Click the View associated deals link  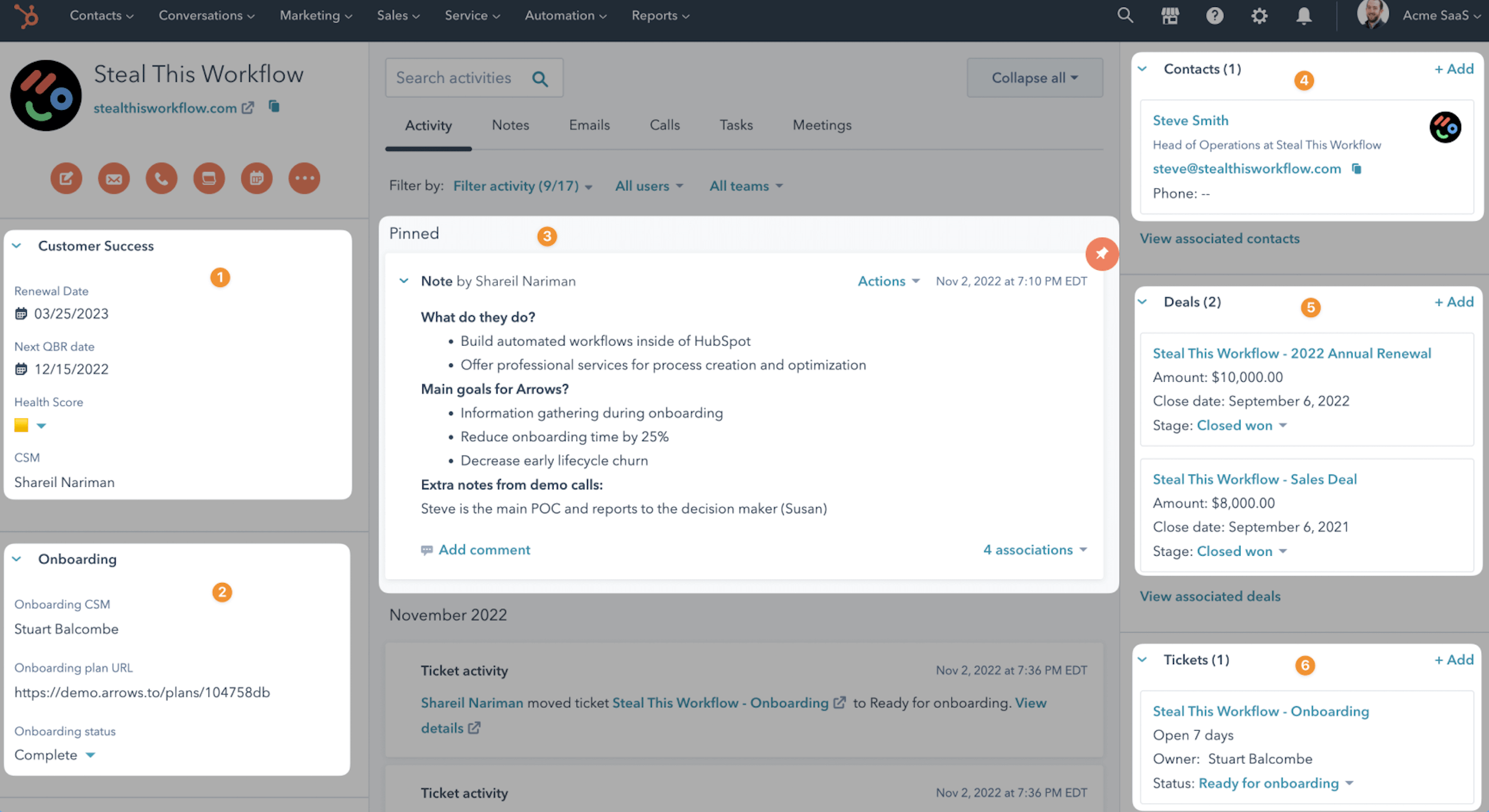click(1210, 596)
